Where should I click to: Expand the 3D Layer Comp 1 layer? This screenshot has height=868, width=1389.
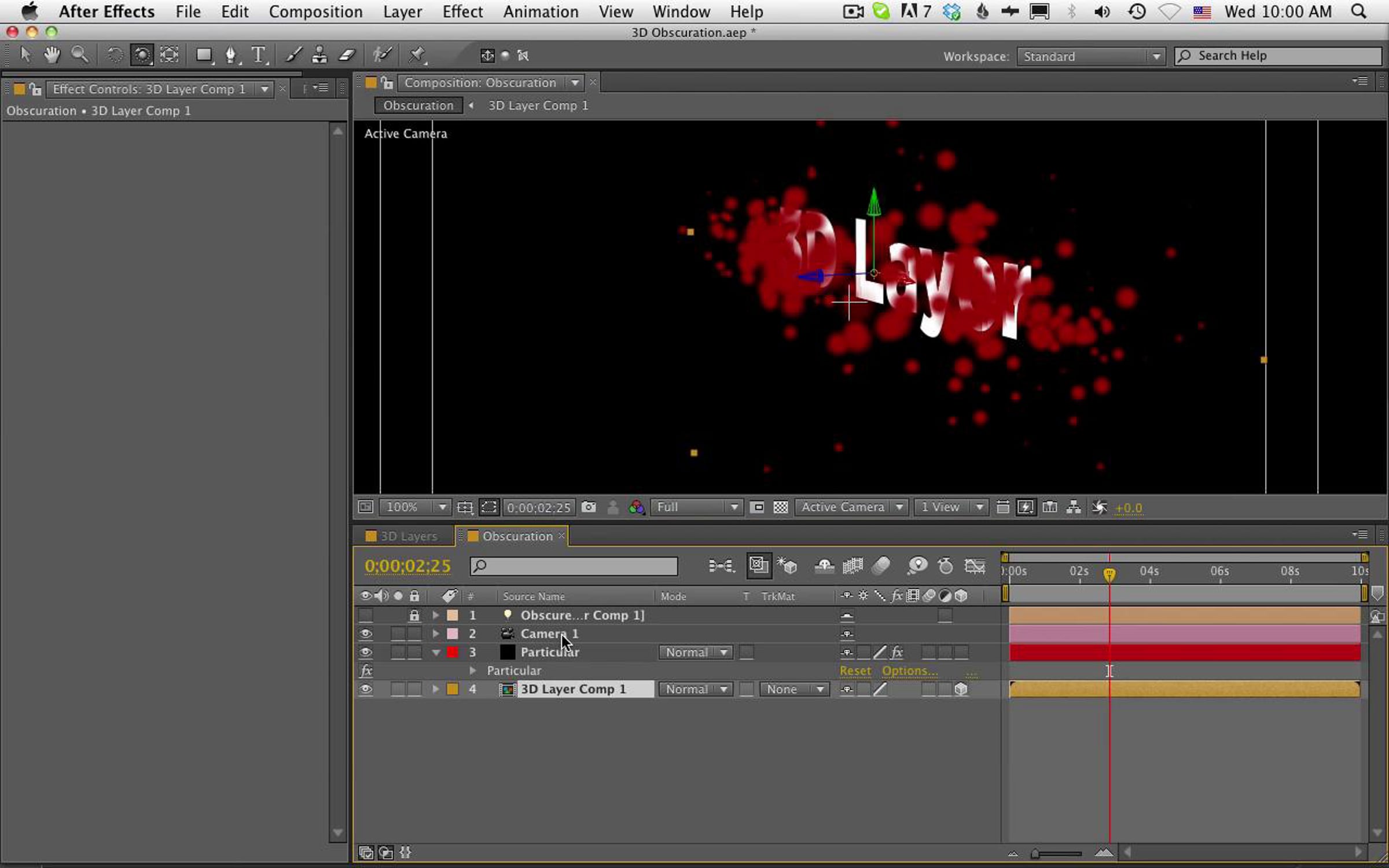[x=436, y=689]
